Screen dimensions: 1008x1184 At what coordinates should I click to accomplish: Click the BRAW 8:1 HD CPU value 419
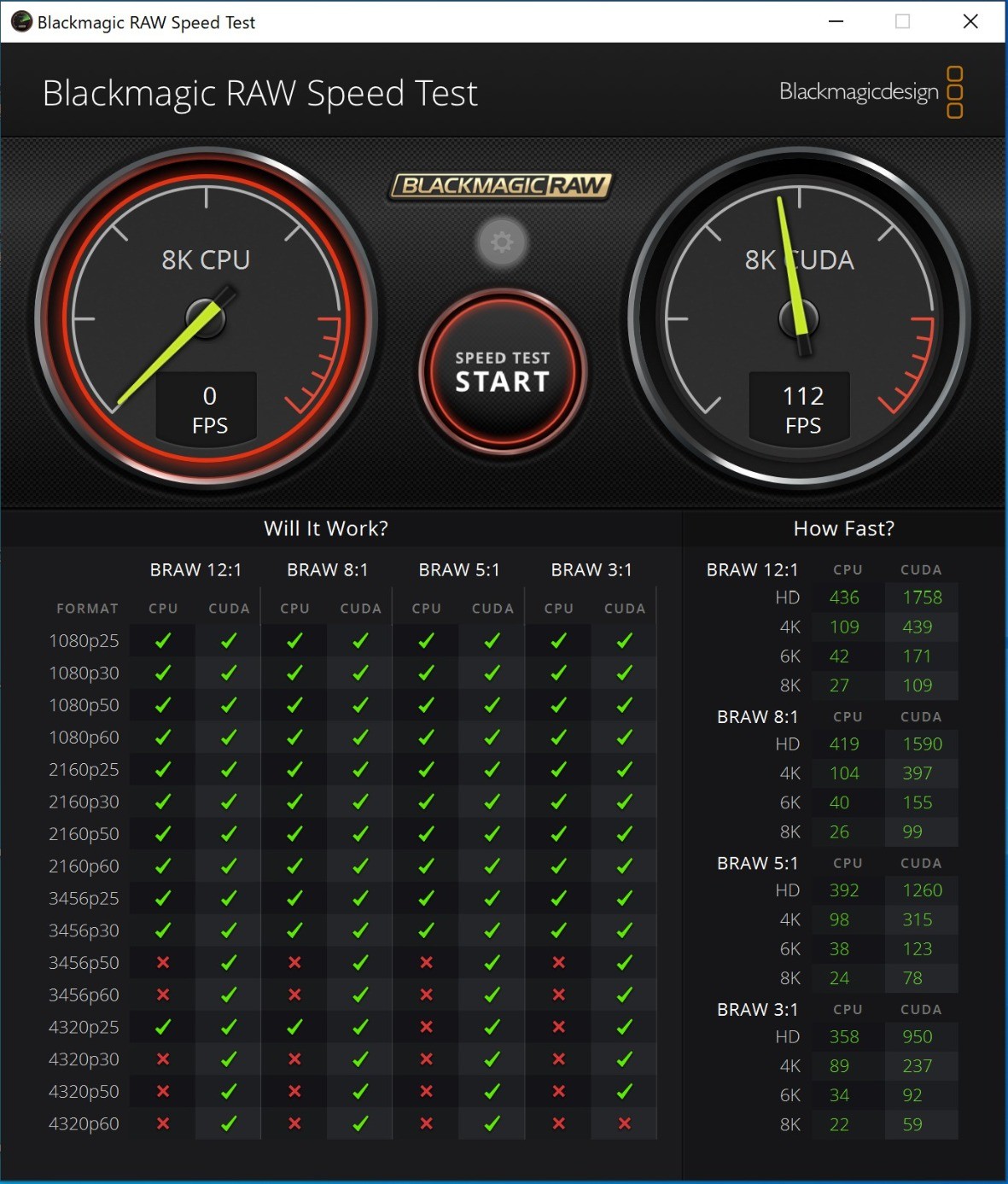pyautogui.click(x=844, y=744)
